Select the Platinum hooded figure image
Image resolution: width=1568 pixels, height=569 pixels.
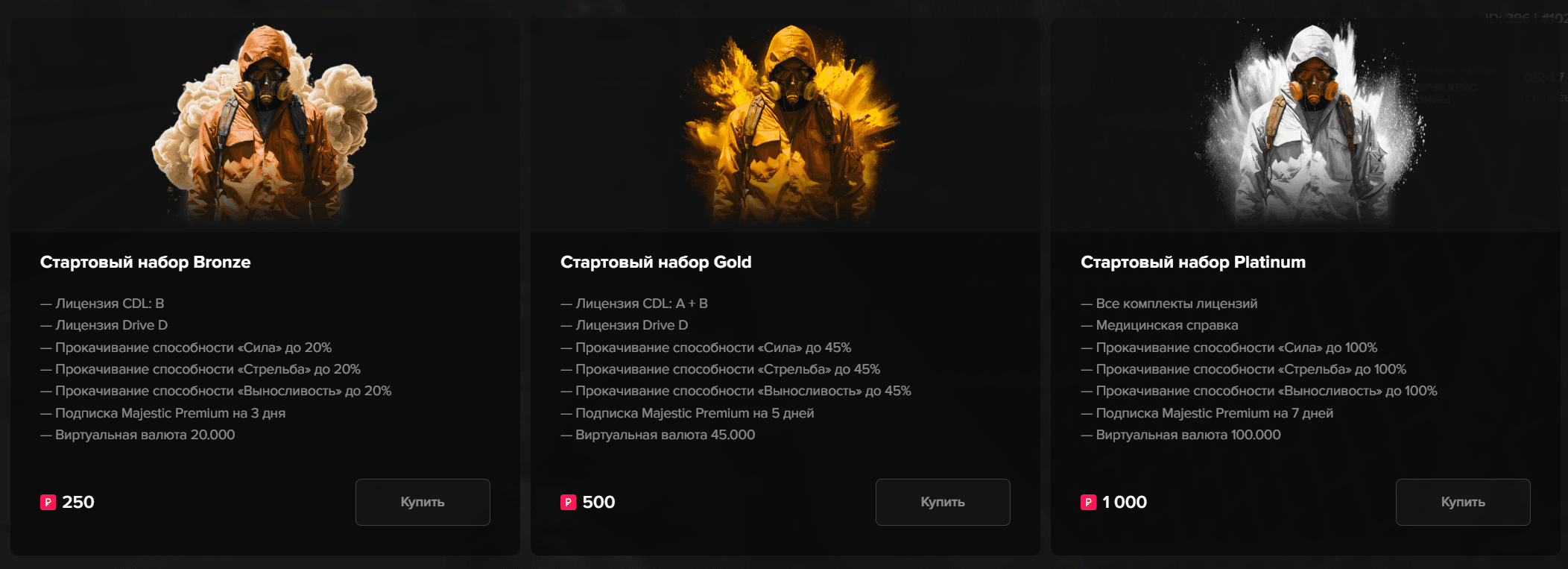(1312, 124)
